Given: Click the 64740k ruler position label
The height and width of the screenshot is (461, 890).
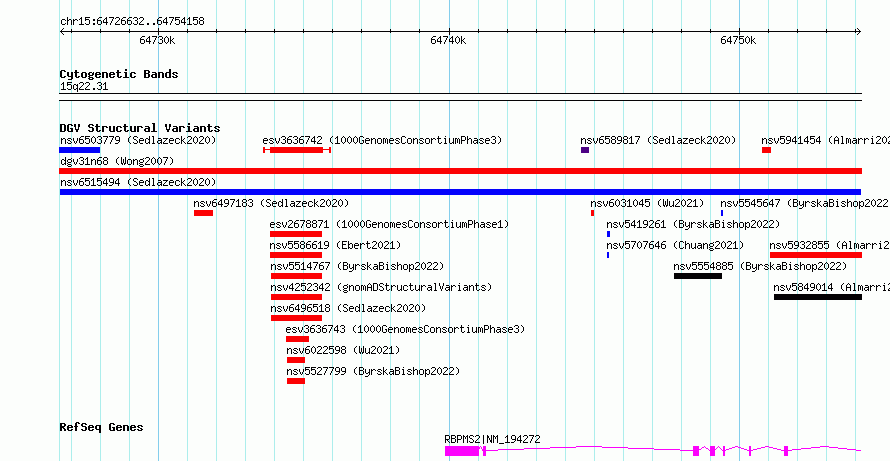Looking at the screenshot, I should click(x=448, y=40).
